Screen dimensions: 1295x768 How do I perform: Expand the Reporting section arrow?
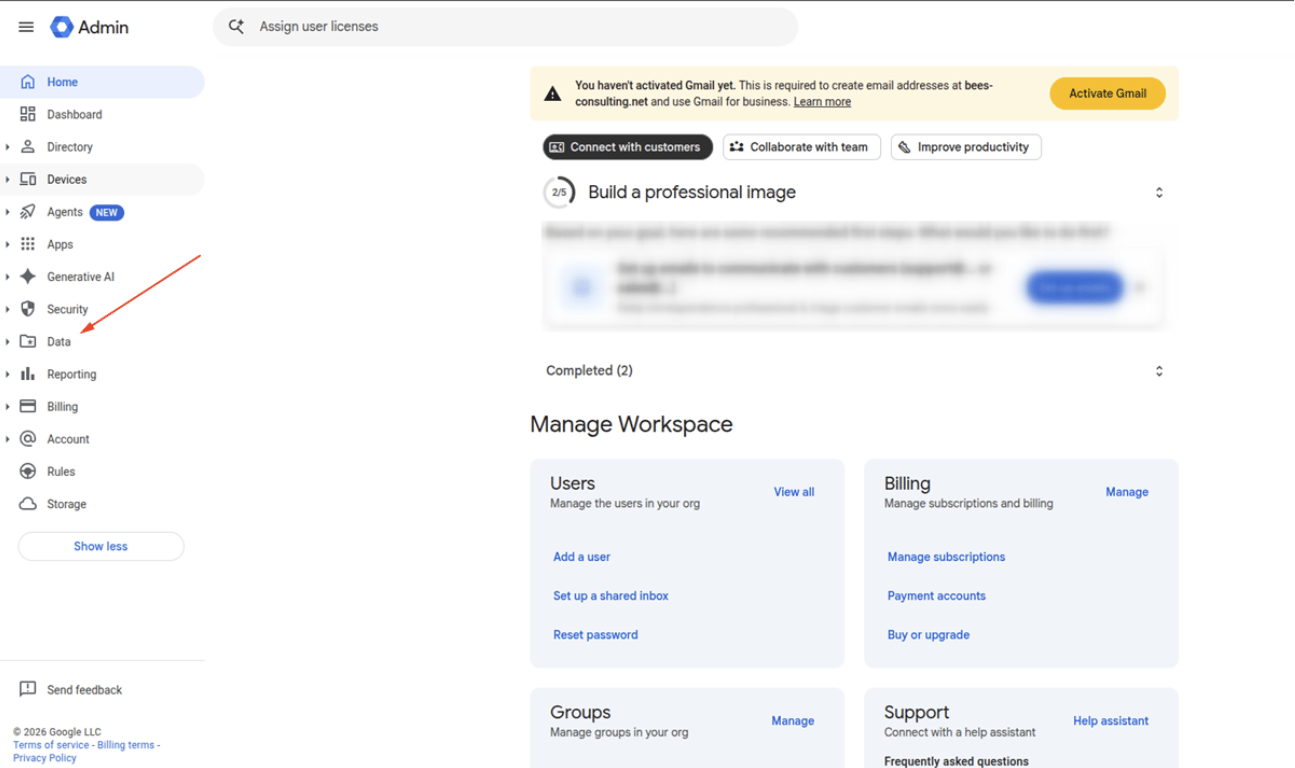8,374
